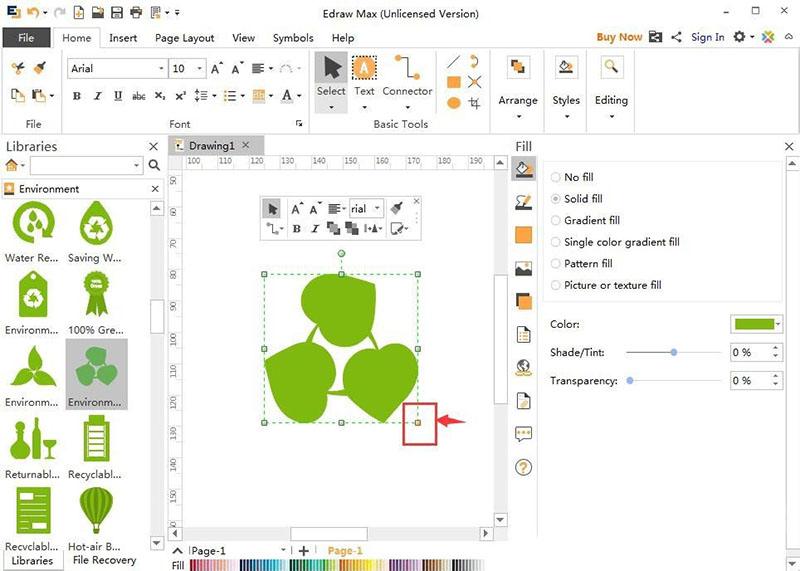This screenshot has width=800, height=571.
Task: Select the crop tool icon
Action: click(x=475, y=102)
